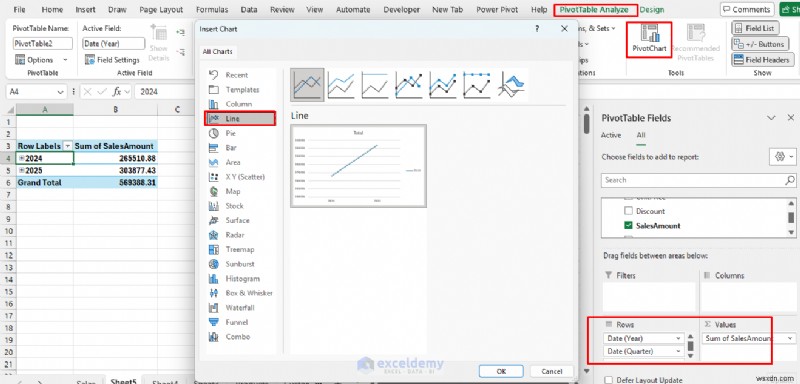Select the Line chart category
This screenshot has width=800, height=384.
tap(240, 119)
